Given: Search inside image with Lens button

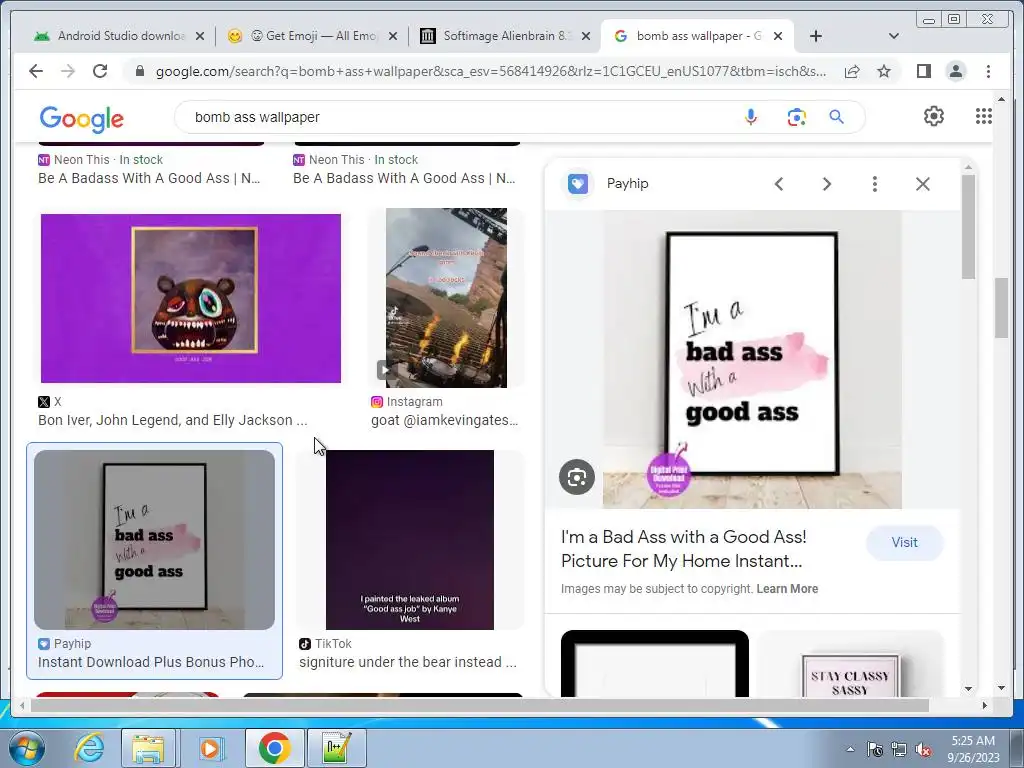Looking at the screenshot, I should pos(577,477).
